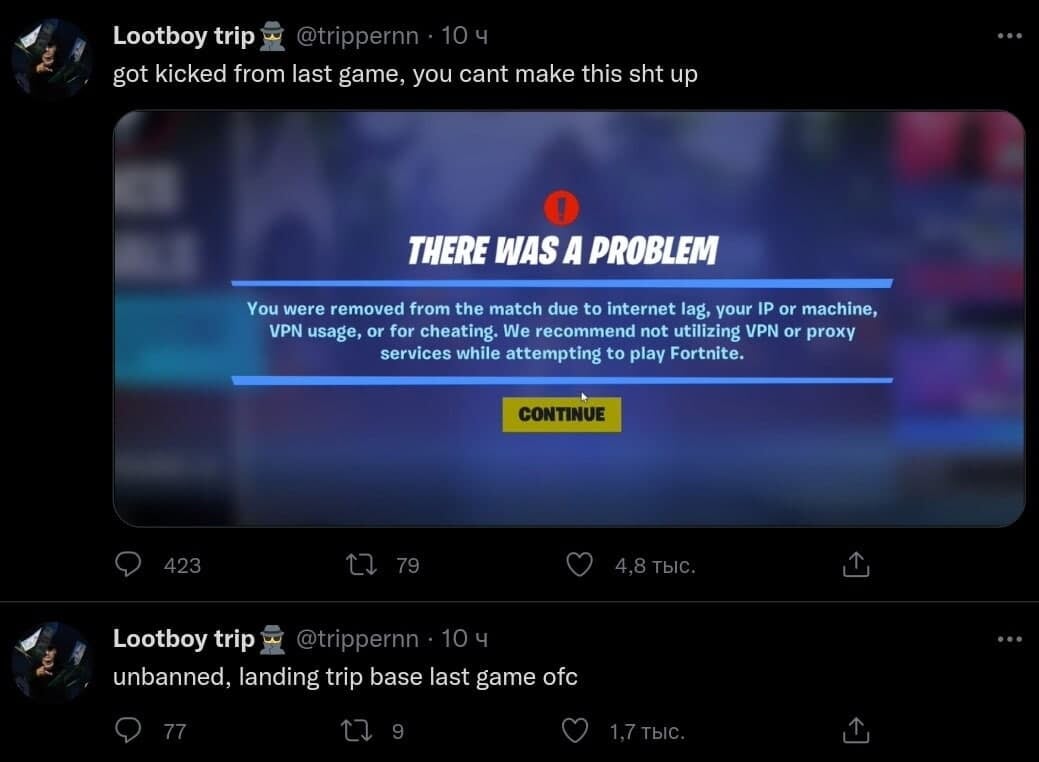Like the unbanned tweet
This screenshot has height=762, width=1039.
point(574,731)
